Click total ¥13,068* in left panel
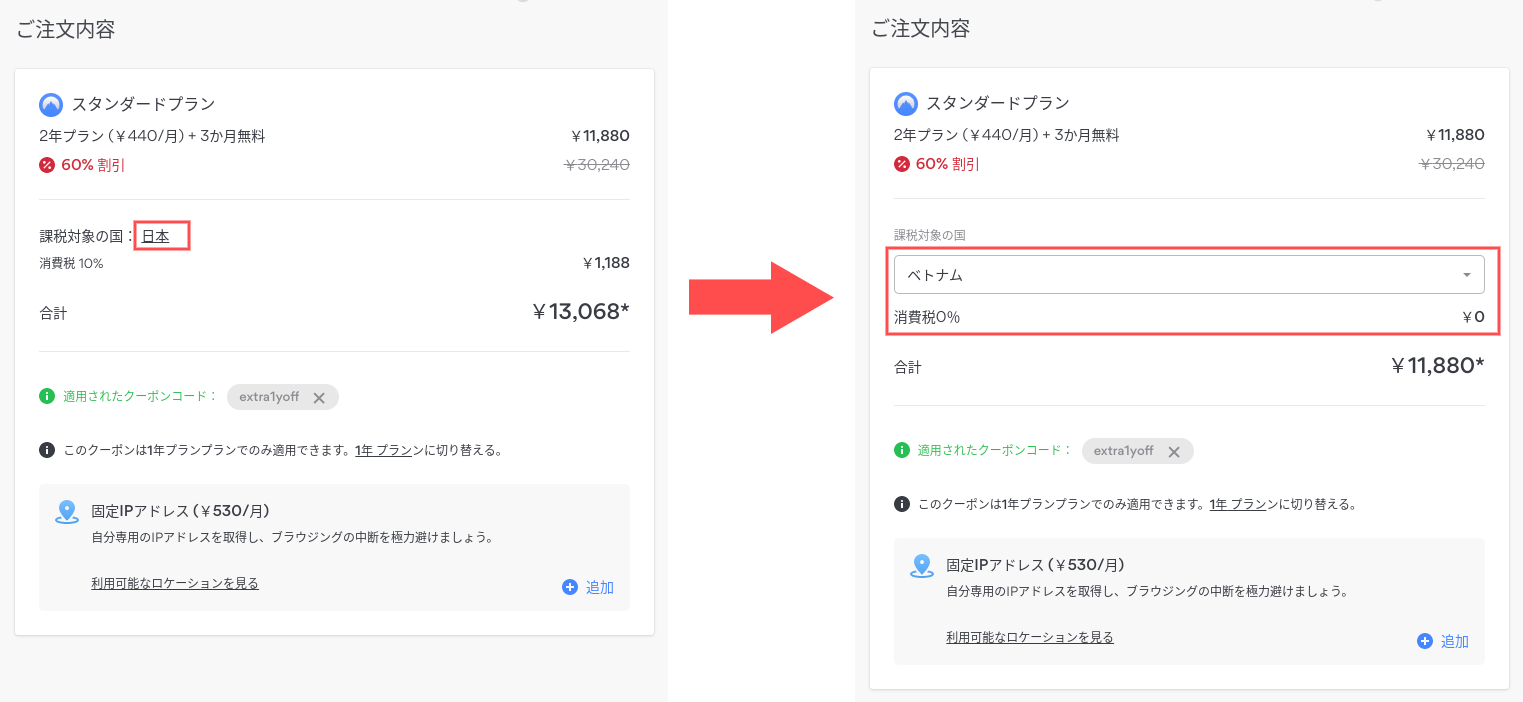The height and width of the screenshot is (702, 1523). [581, 312]
